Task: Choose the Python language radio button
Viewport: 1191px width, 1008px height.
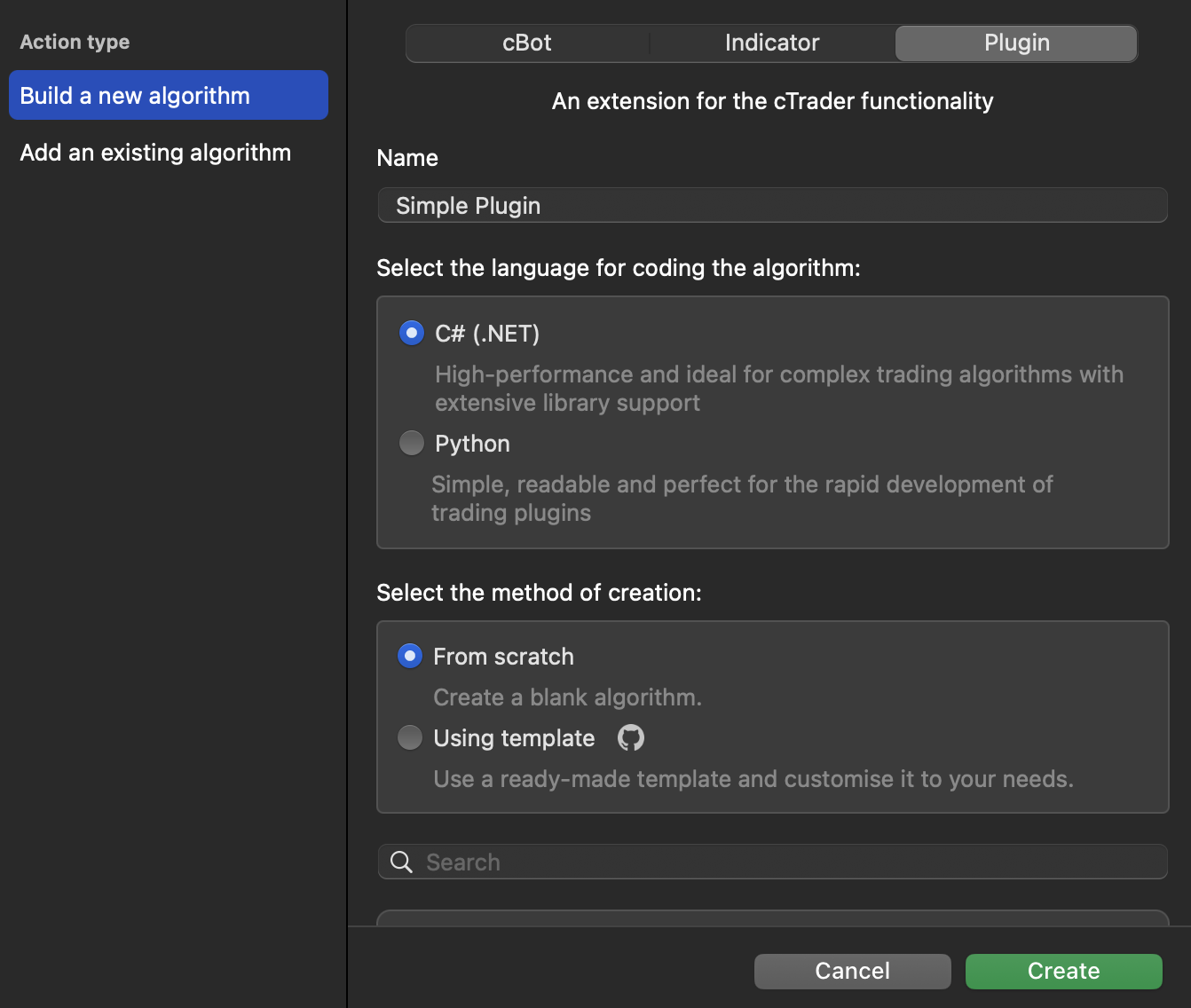Action: click(x=412, y=443)
